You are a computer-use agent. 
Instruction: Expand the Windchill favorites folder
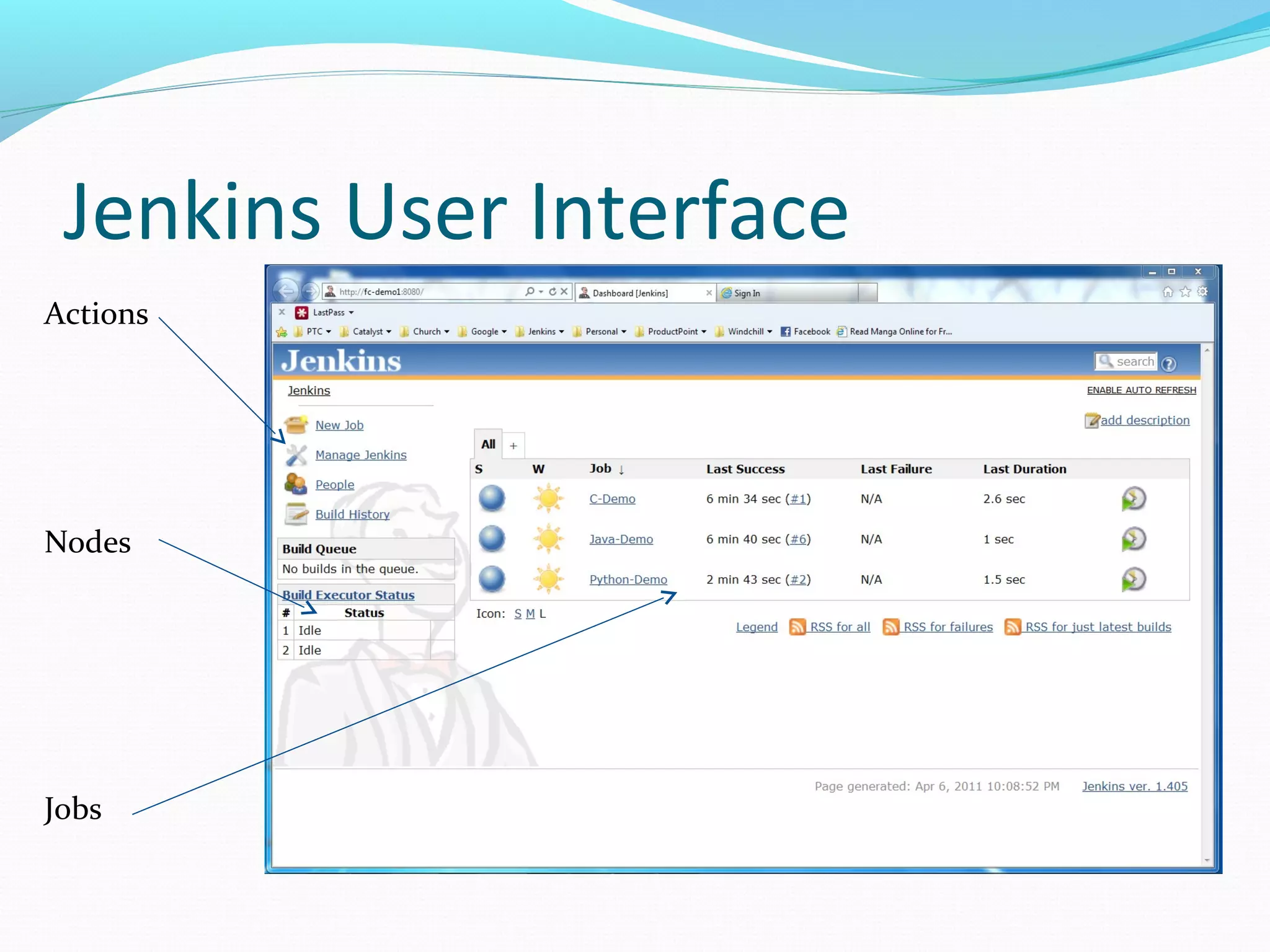pos(744,332)
